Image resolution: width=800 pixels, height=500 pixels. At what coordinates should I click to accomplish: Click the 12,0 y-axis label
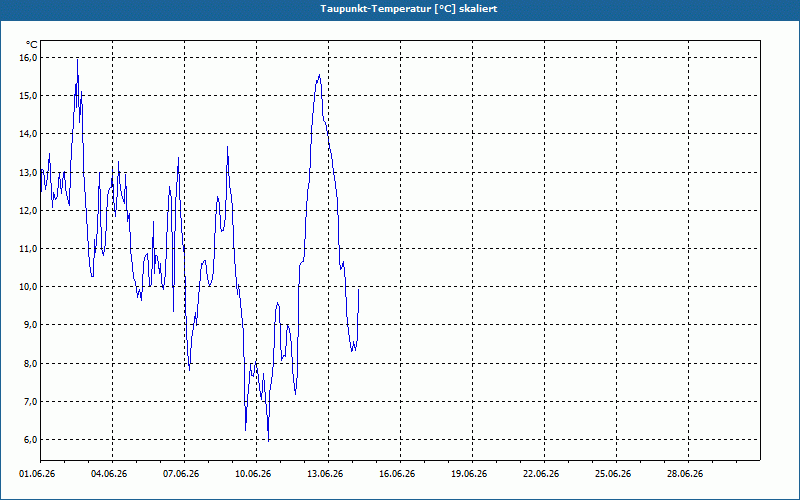click(x=28, y=211)
